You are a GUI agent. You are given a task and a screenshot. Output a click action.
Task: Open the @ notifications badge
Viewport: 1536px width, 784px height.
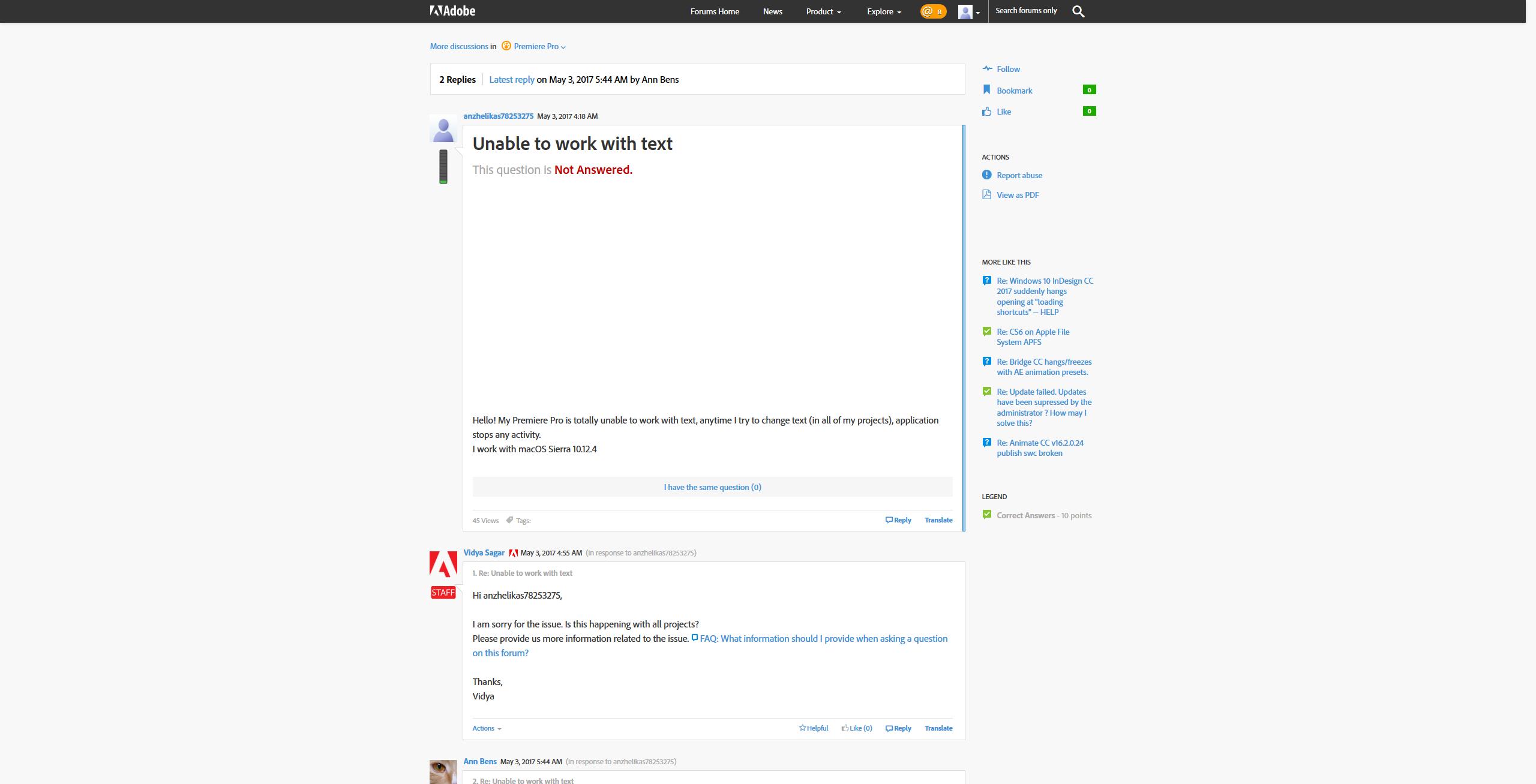click(x=932, y=11)
